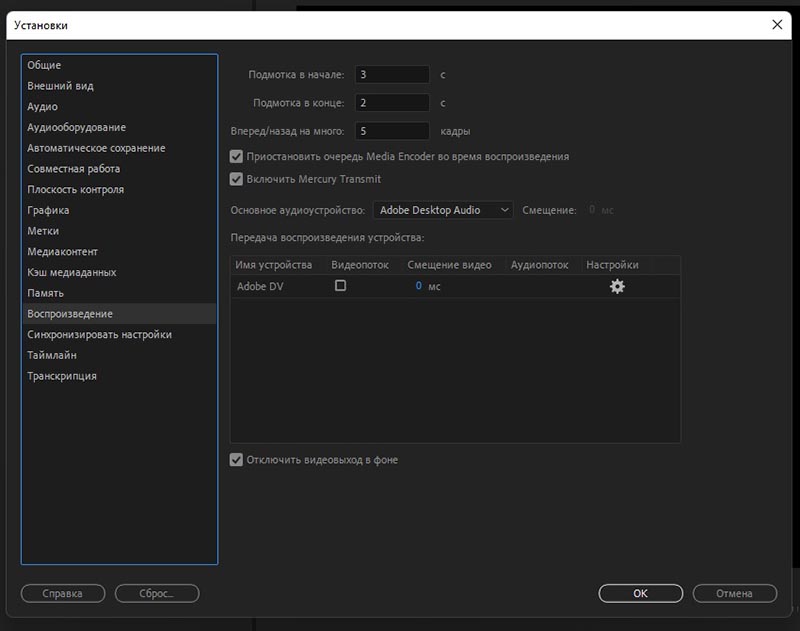Click the Отмена button
Image resolution: width=800 pixels, height=631 pixels.
734,593
